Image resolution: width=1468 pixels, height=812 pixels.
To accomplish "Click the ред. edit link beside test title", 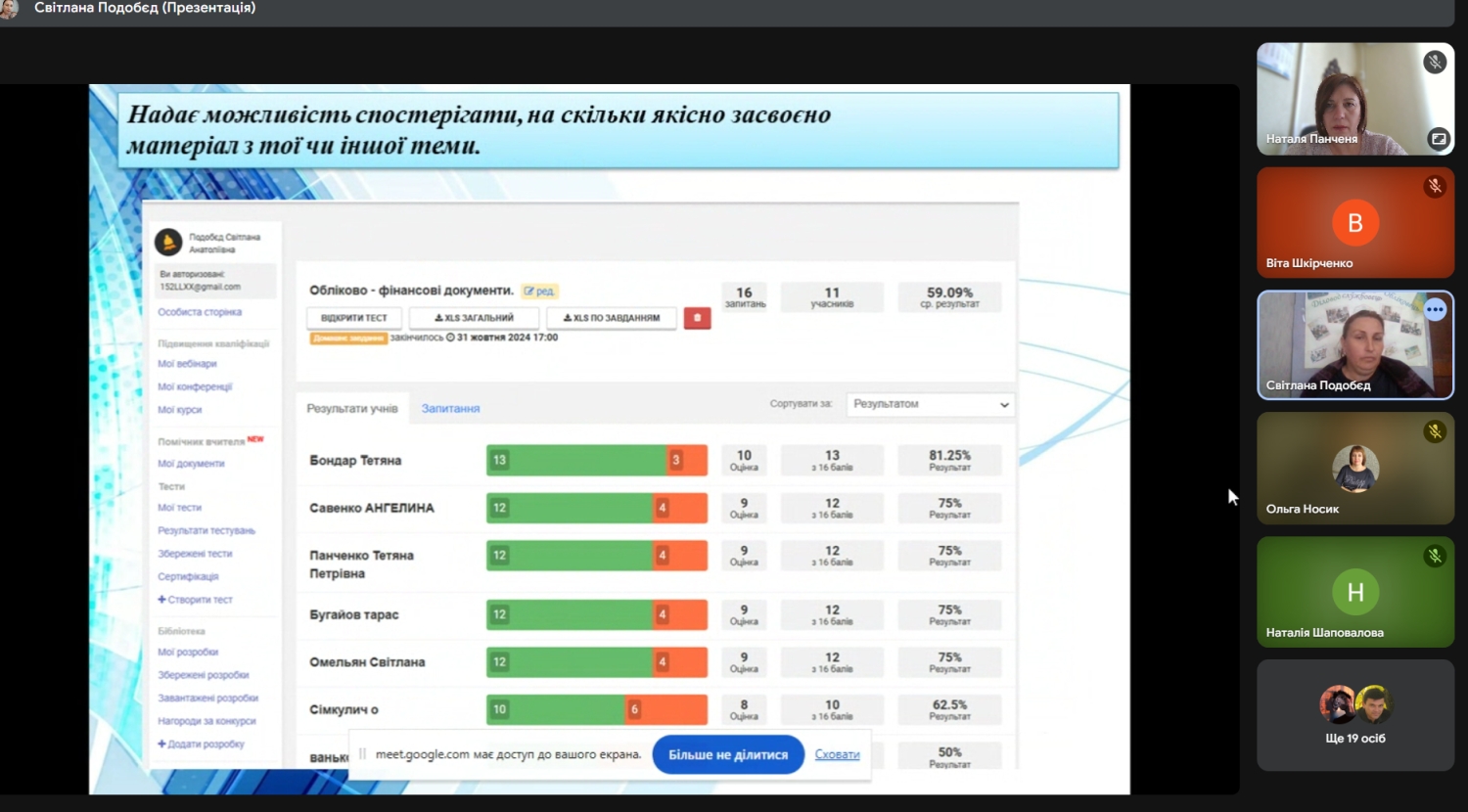I will click(x=539, y=291).
